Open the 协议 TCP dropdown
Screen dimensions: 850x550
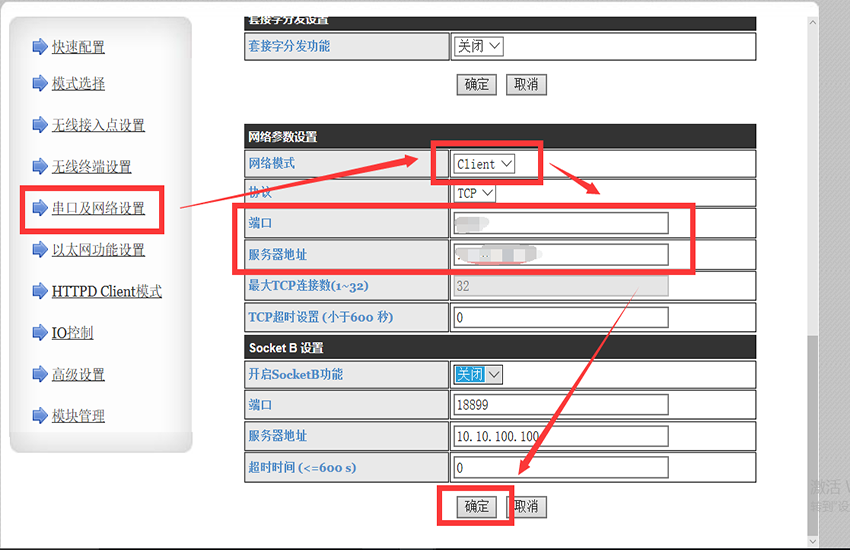pos(475,193)
